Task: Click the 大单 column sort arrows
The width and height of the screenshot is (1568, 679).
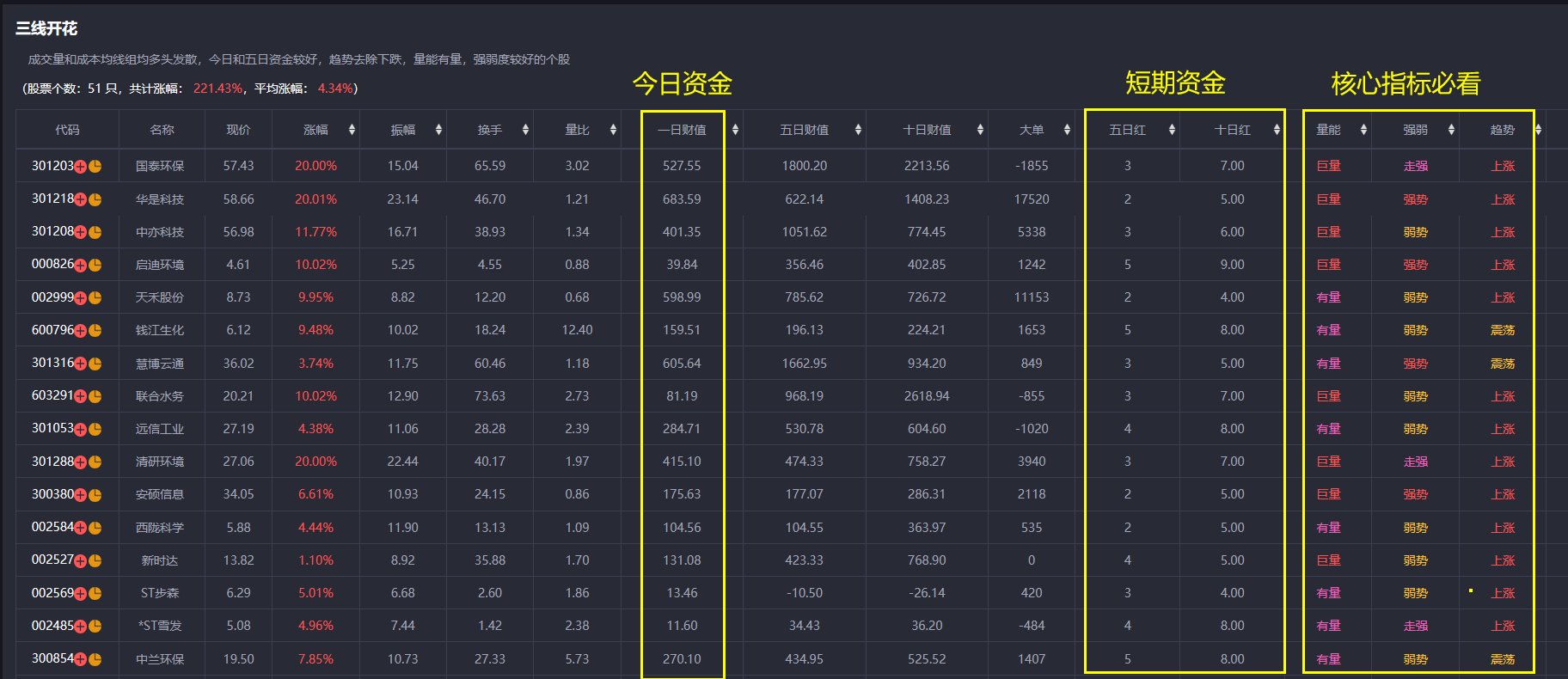Action: tap(1067, 130)
